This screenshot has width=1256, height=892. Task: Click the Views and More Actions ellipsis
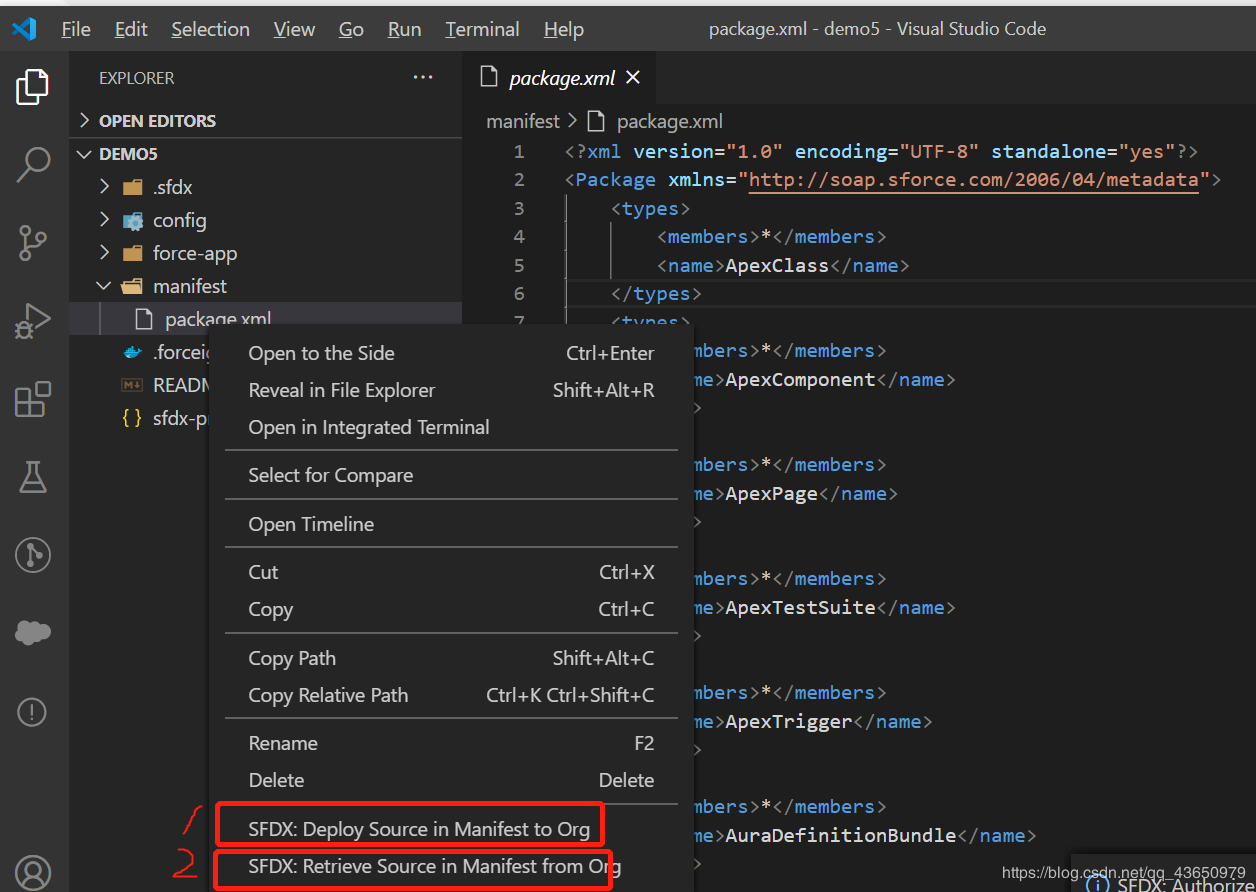click(422, 77)
